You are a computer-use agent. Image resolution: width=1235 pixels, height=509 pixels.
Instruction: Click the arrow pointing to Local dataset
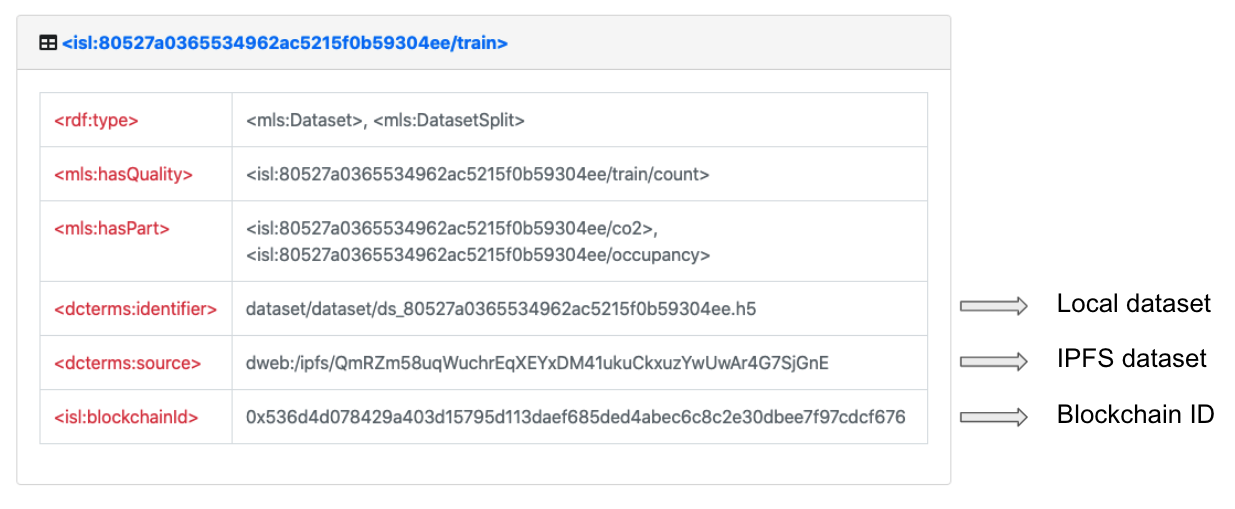click(x=994, y=306)
